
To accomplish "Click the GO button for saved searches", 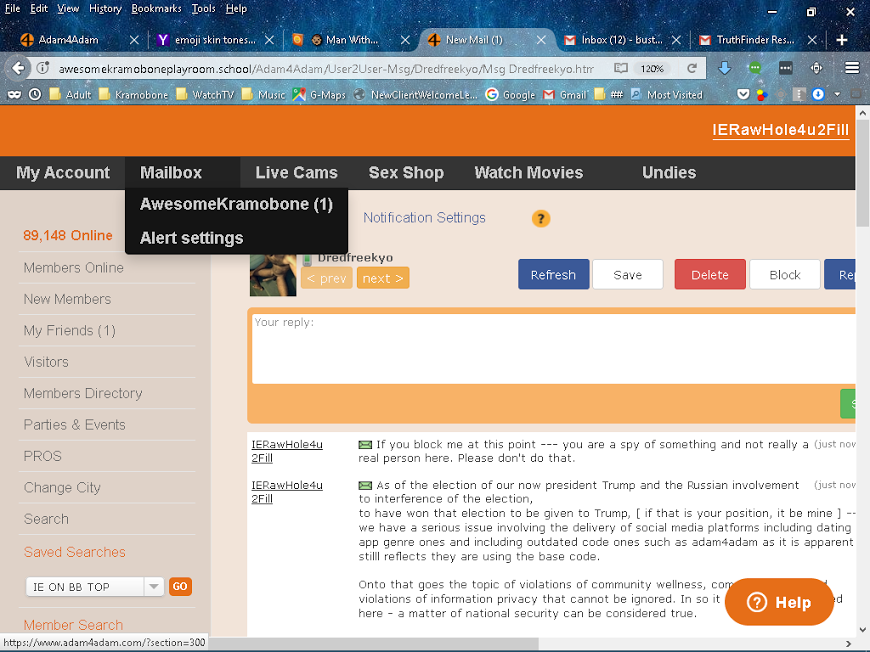I will point(180,587).
